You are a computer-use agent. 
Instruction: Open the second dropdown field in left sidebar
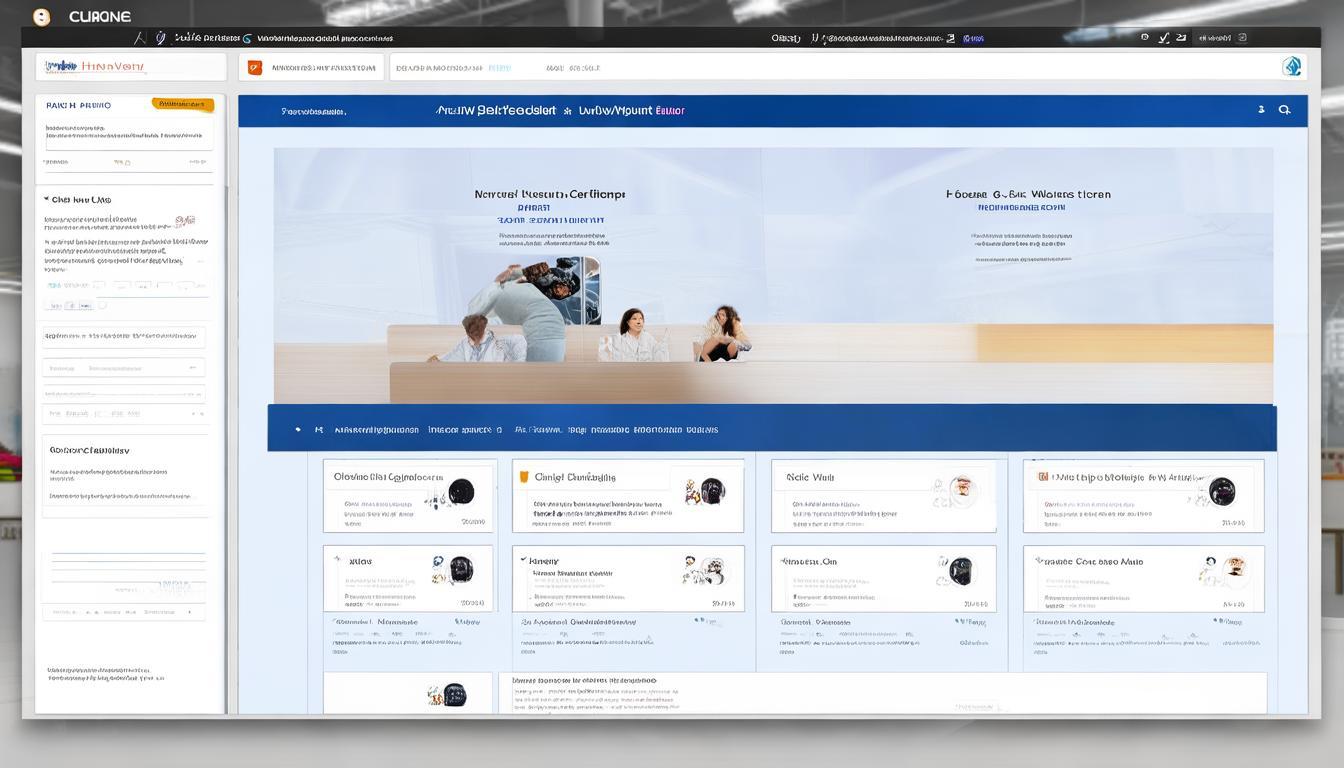pyautogui.click(x=124, y=368)
